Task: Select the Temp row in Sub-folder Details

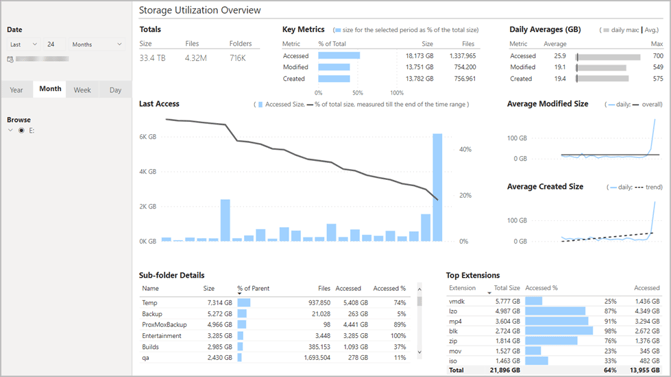Action: click(x=274, y=303)
